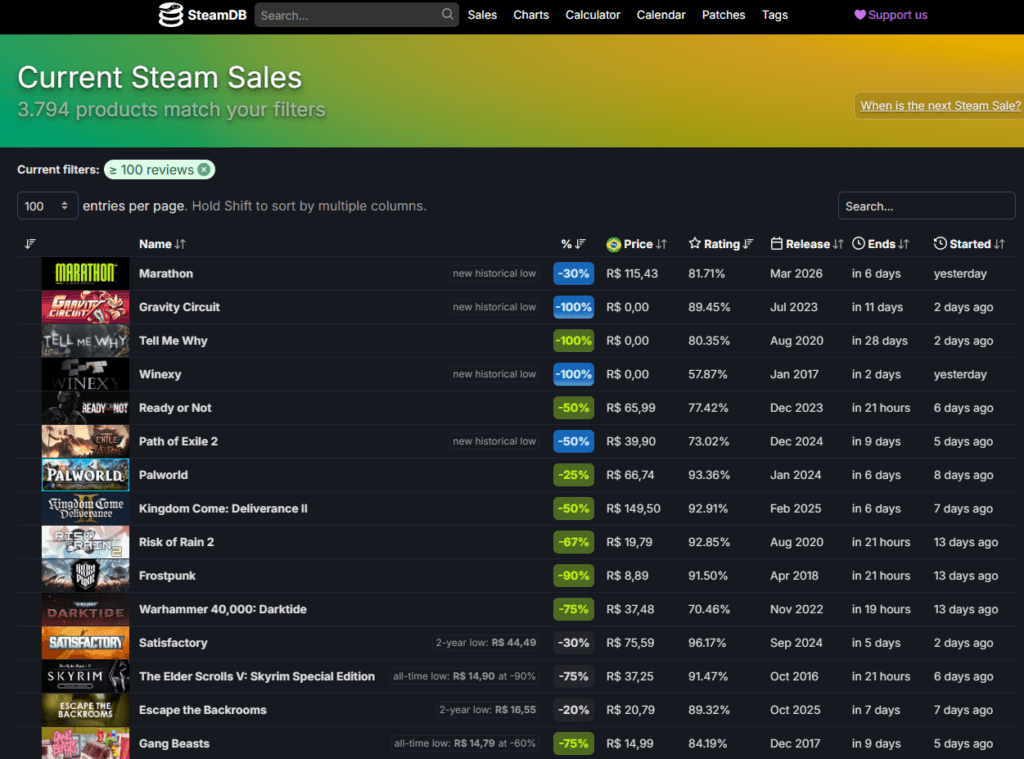Click the -67% badge for Risk of Rain 2

click(573, 542)
